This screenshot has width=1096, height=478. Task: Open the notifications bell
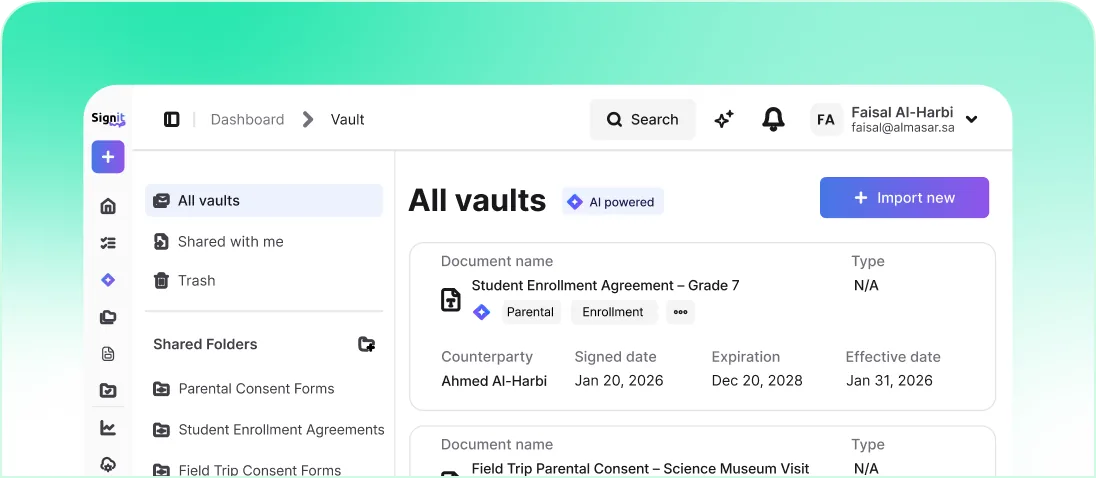[773, 120]
